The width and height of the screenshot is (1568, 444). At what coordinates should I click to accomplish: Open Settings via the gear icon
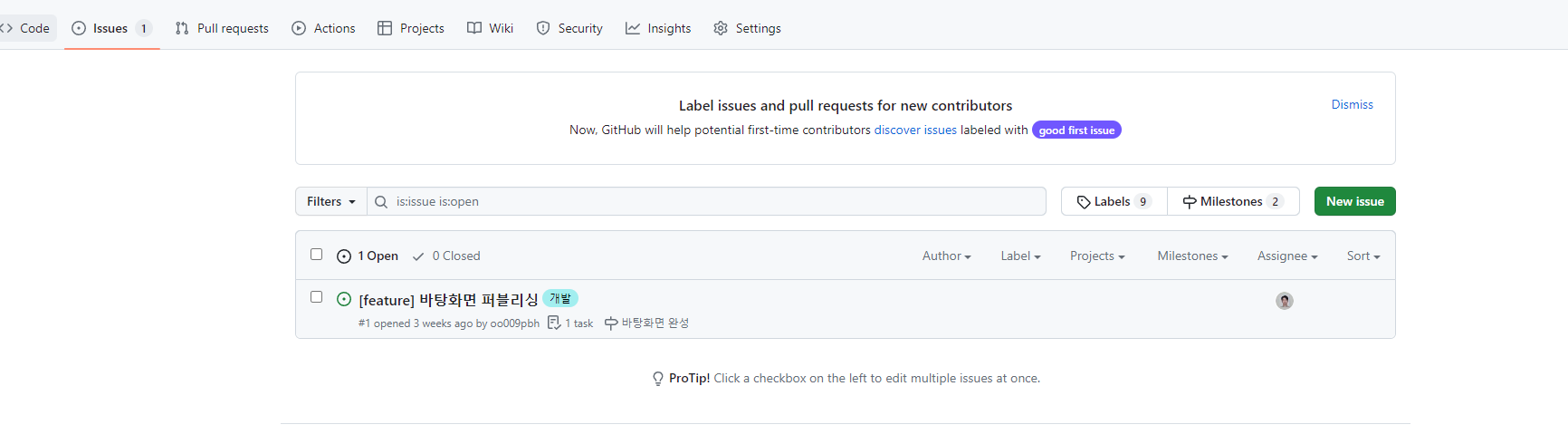[x=721, y=28]
